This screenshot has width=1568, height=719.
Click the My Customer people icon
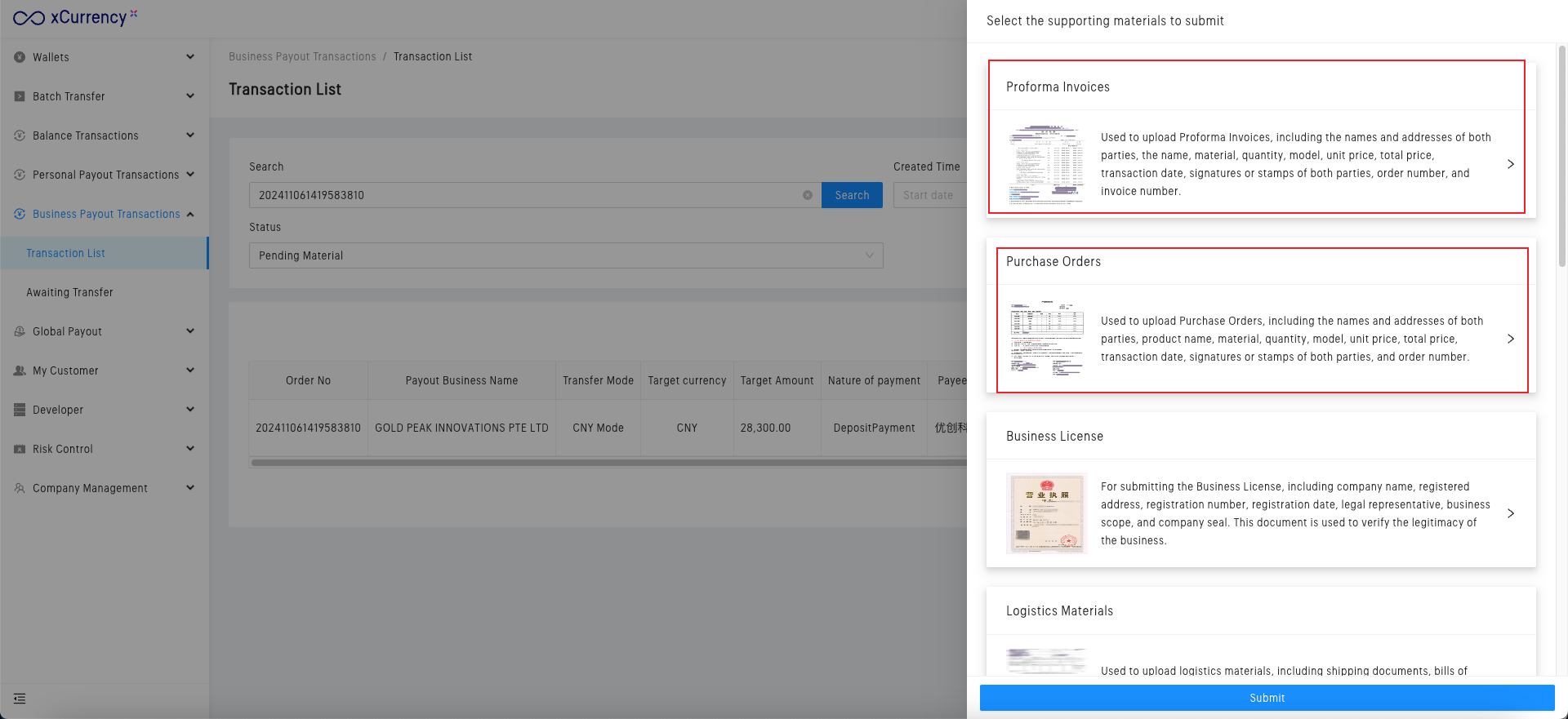click(x=20, y=371)
